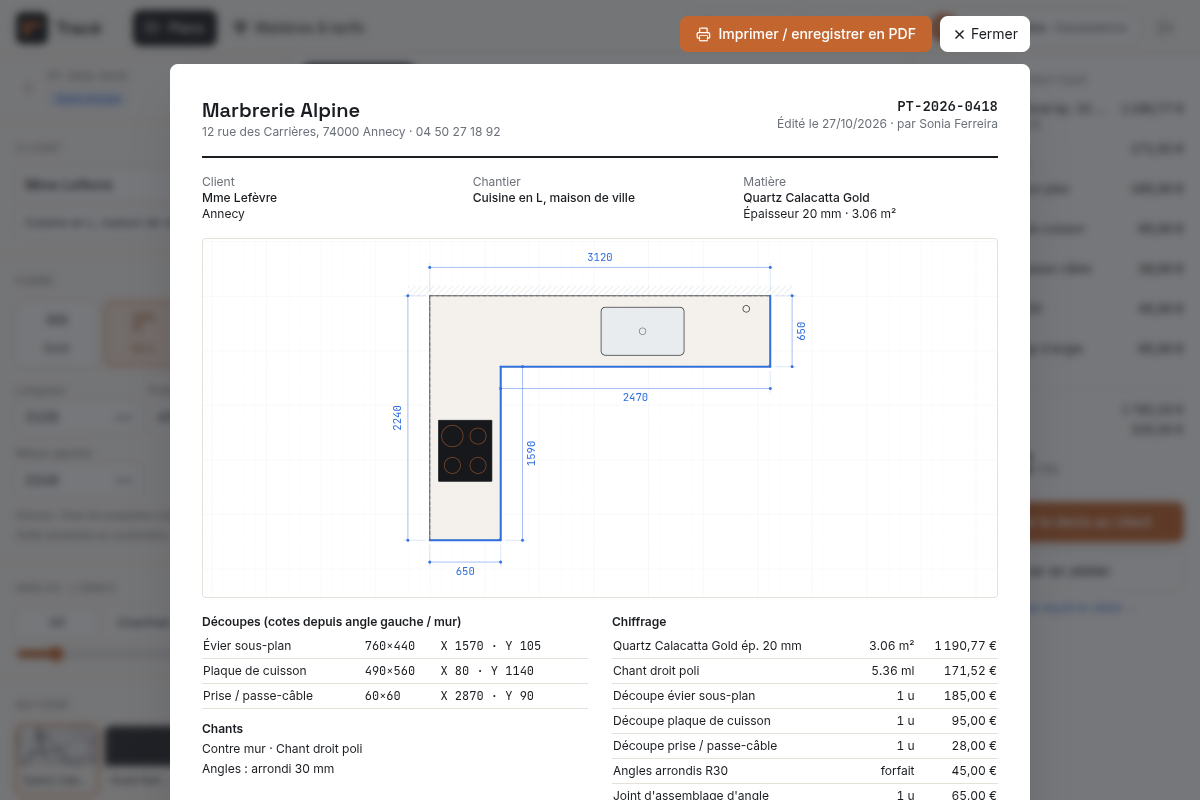The width and height of the screenshot is (1200, 800).
Task: Click the forfait quantity for Angles arrondis R30
Action: [x=897, y=771]
